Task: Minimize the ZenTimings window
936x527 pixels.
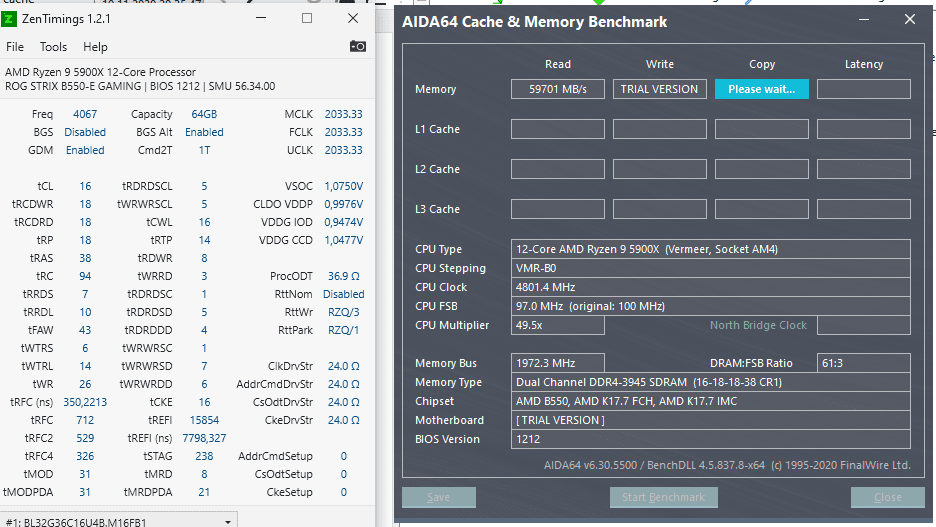Action: pos(261,18)
